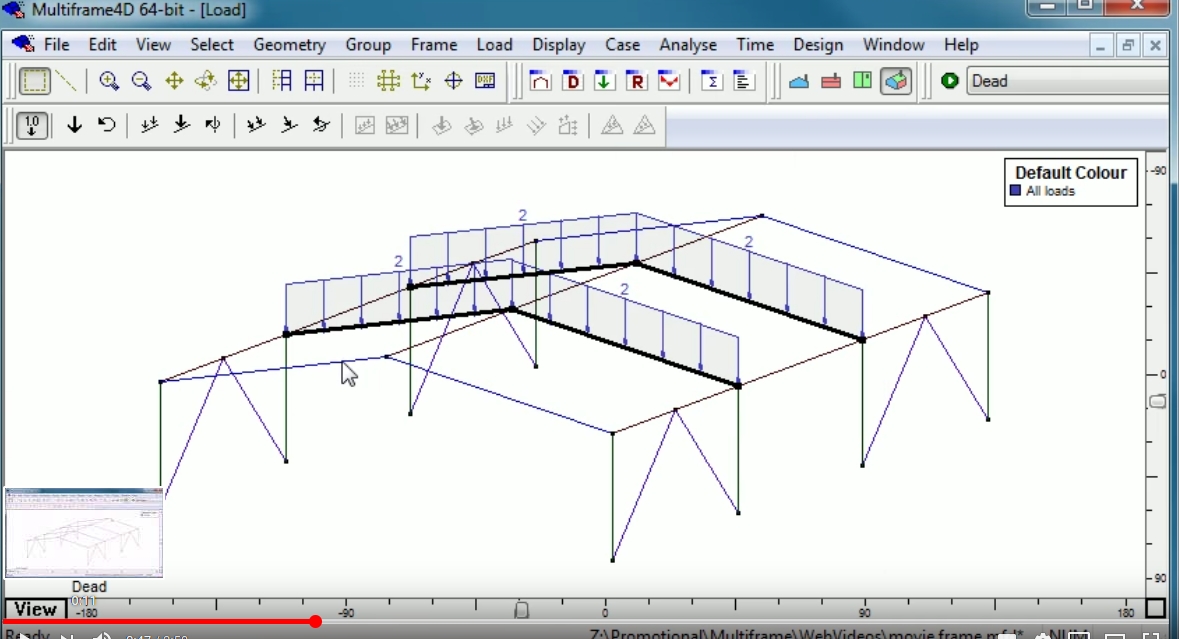
Task: Open the Calcs sigma sheet icon
Action: [x=711, y=81]
